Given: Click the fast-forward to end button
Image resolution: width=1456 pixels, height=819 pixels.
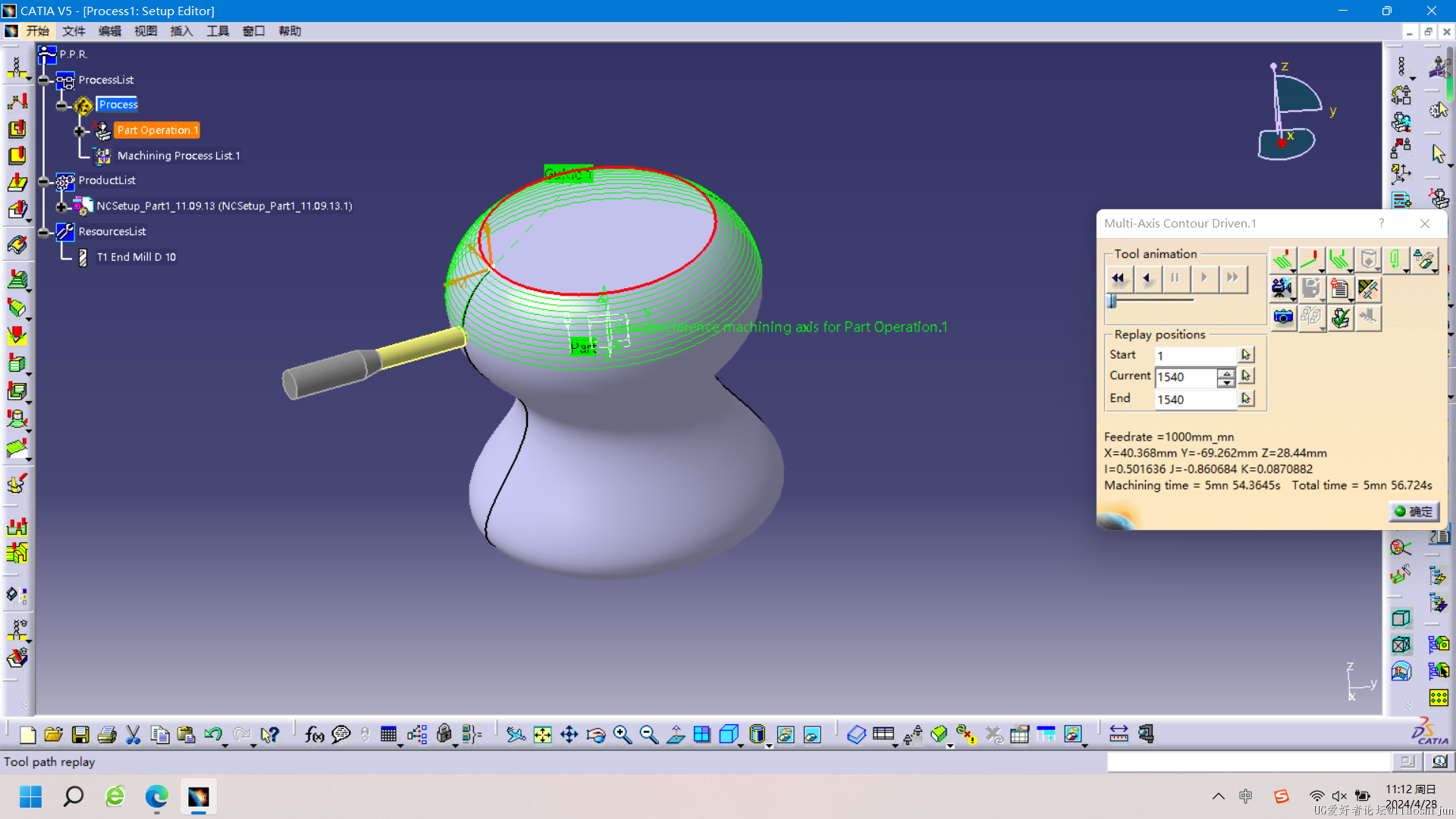Looking at the screenshot, I should pyautogui.click(x=1232, y=278).
